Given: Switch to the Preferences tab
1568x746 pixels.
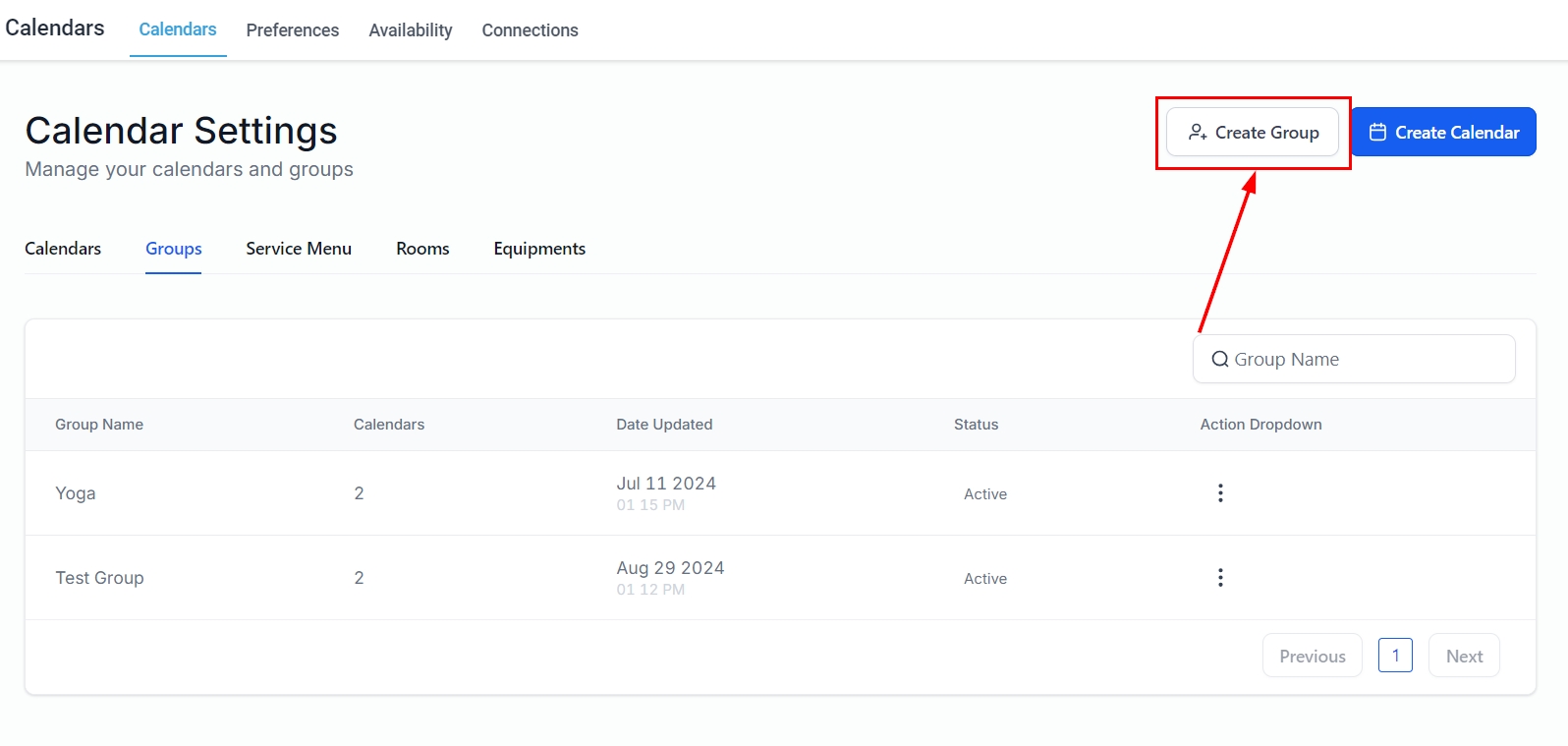Looking at the screenshot, I should click(292, 30).
